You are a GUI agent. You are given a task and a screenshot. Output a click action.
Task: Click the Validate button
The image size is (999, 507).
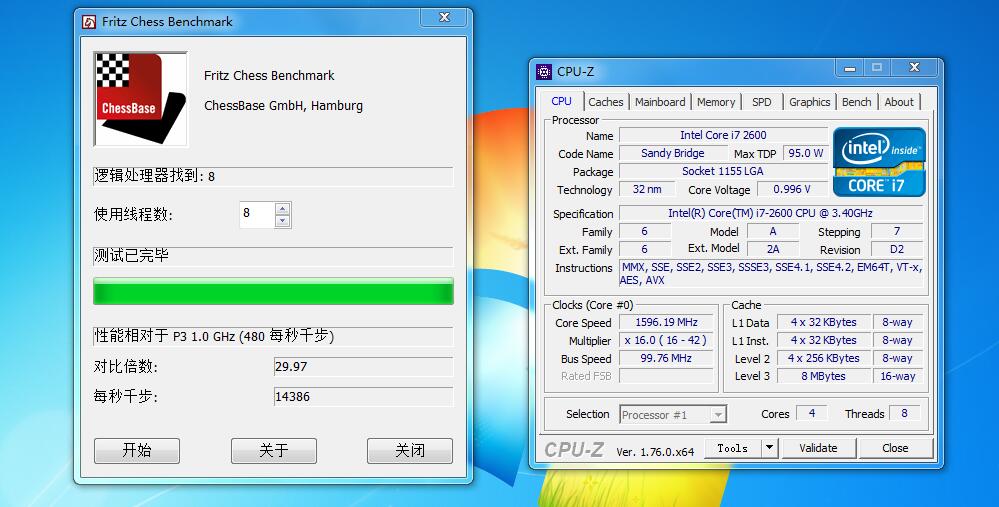tap(819, 448)
